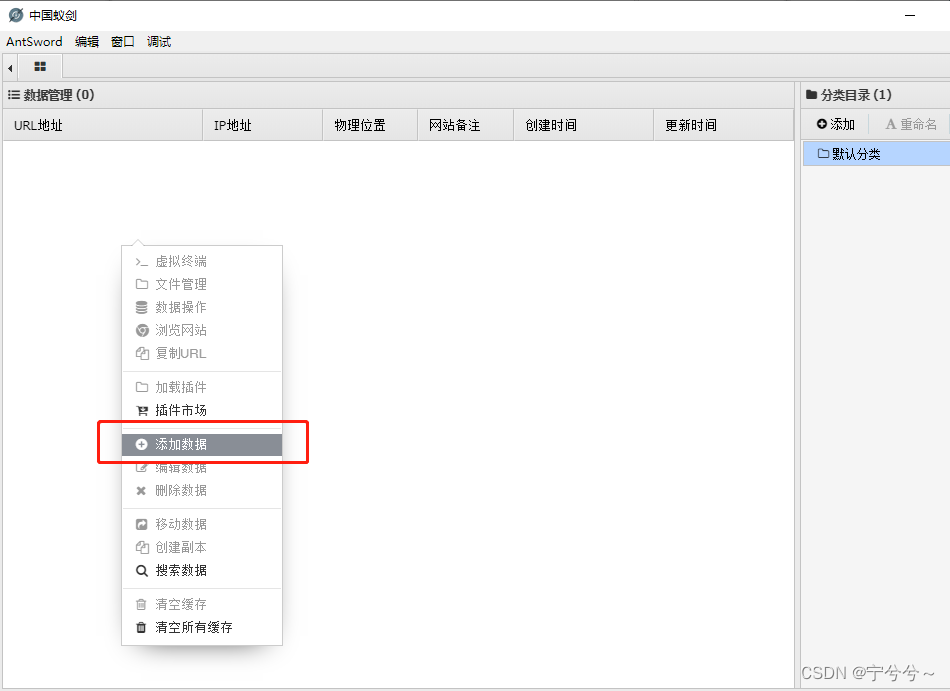
Task: Click the 复制URL copy icon
Action: [143, 353]
